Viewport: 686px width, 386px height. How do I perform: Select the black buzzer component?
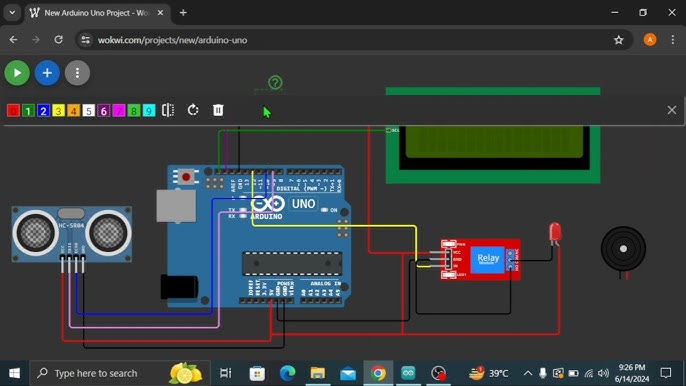tap(623, 249)
